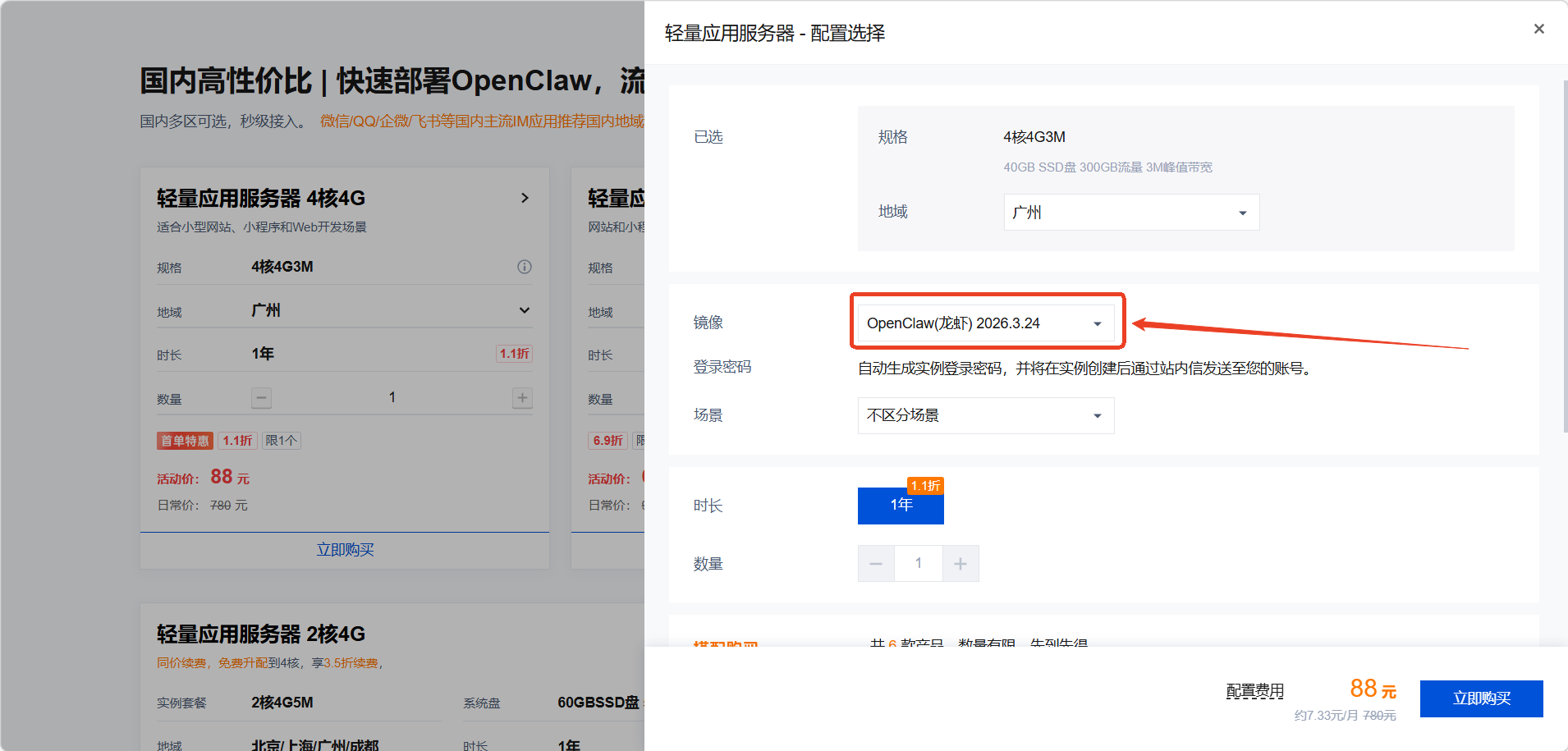
Task: Click the 6.9折 tag on the second card
Action: point(607,441)
